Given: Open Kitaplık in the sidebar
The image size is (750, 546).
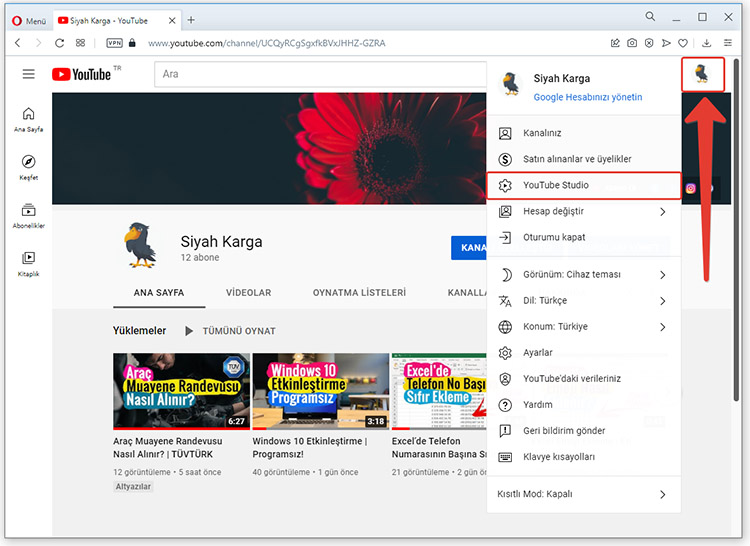Looking at the screenshot, I should tap(29, 264).
